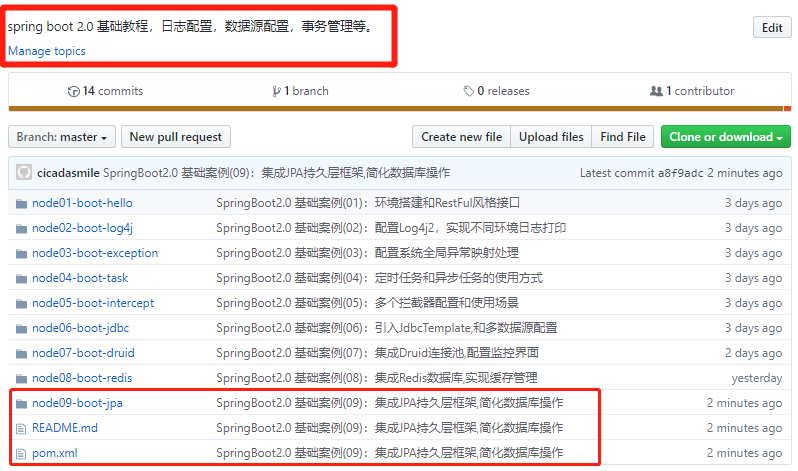Click the 'yesterday' timestamp on node08-boot-redis row
The image size is (798, 471).
point(756,378)
